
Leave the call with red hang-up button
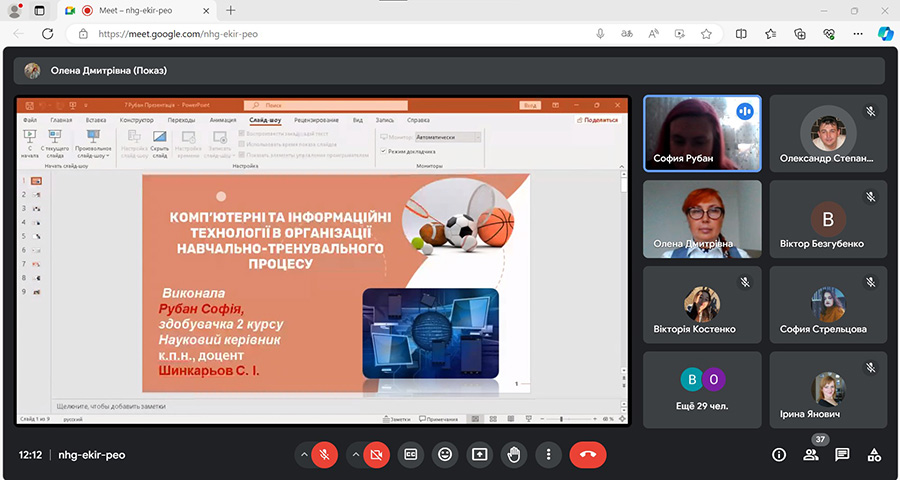[588, 454]
